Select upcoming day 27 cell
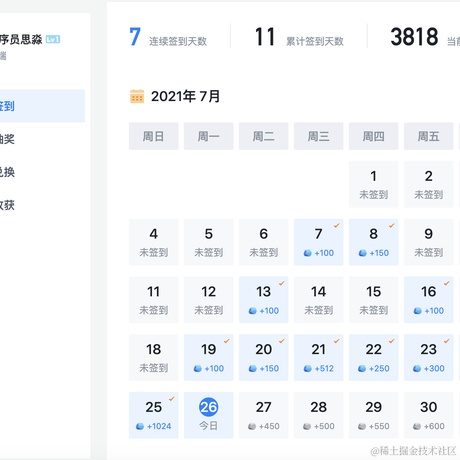This screenshot has height=460, width=460. (x=264, y=415)
